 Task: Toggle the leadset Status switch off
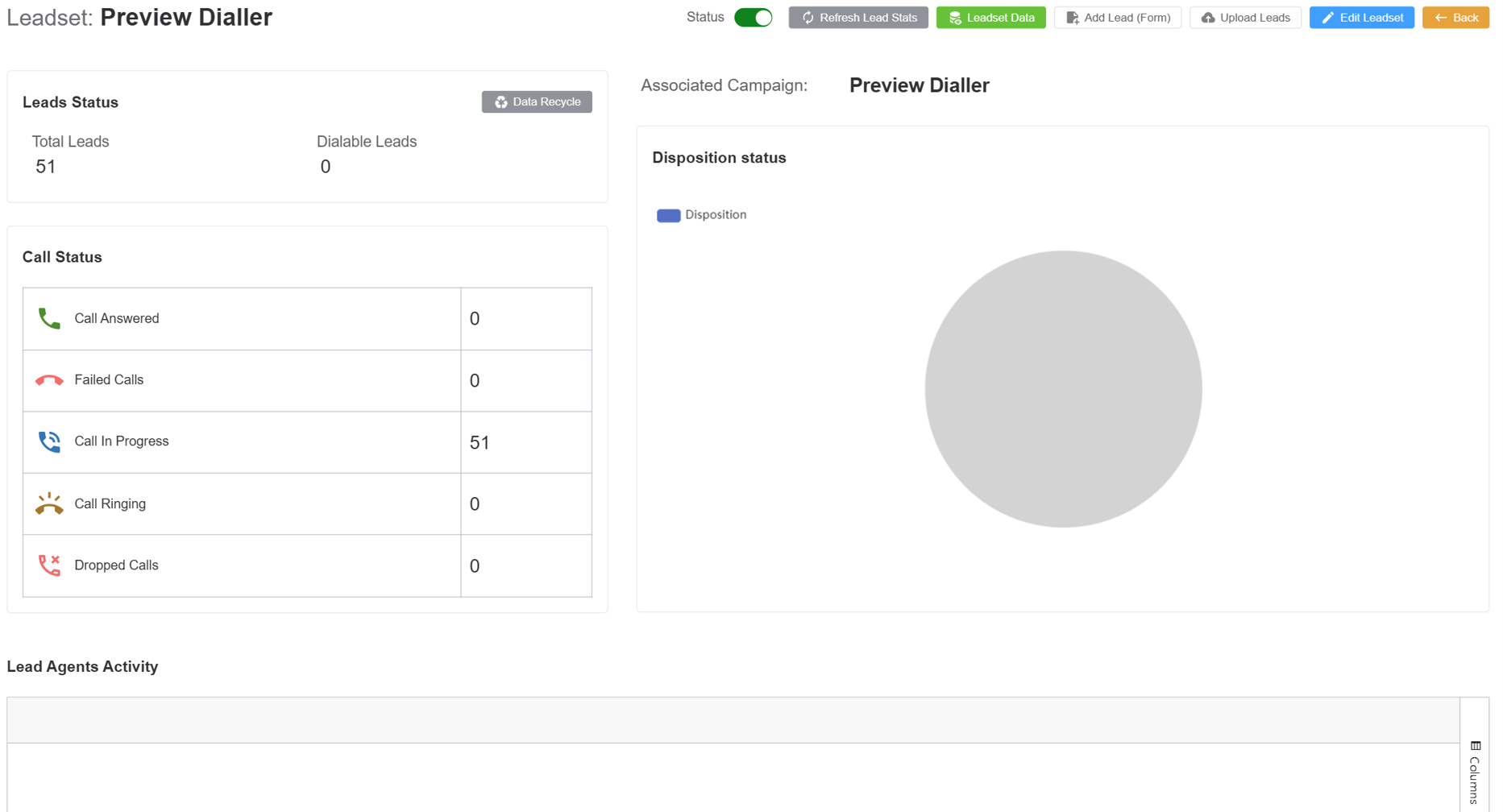click(754, 18)
